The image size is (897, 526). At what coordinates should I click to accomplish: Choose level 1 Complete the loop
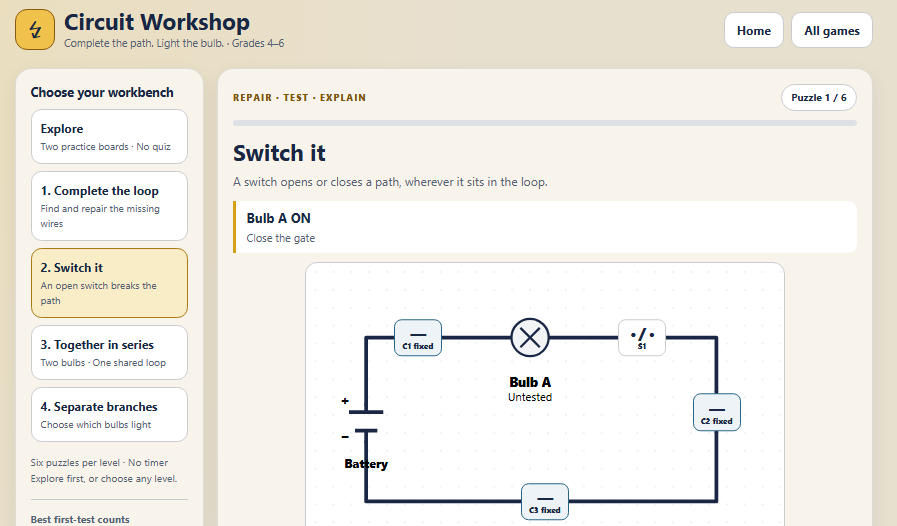click(109, 206)
